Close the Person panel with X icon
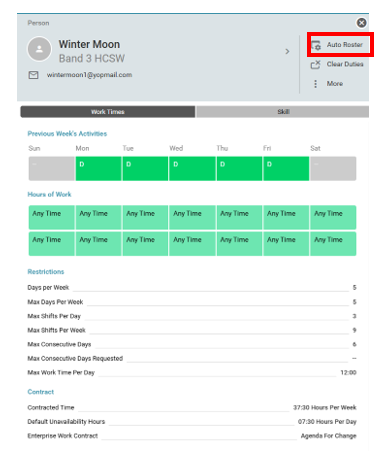Image resolution: width=378 pixels, height=457 pixels. pos(361,23)
